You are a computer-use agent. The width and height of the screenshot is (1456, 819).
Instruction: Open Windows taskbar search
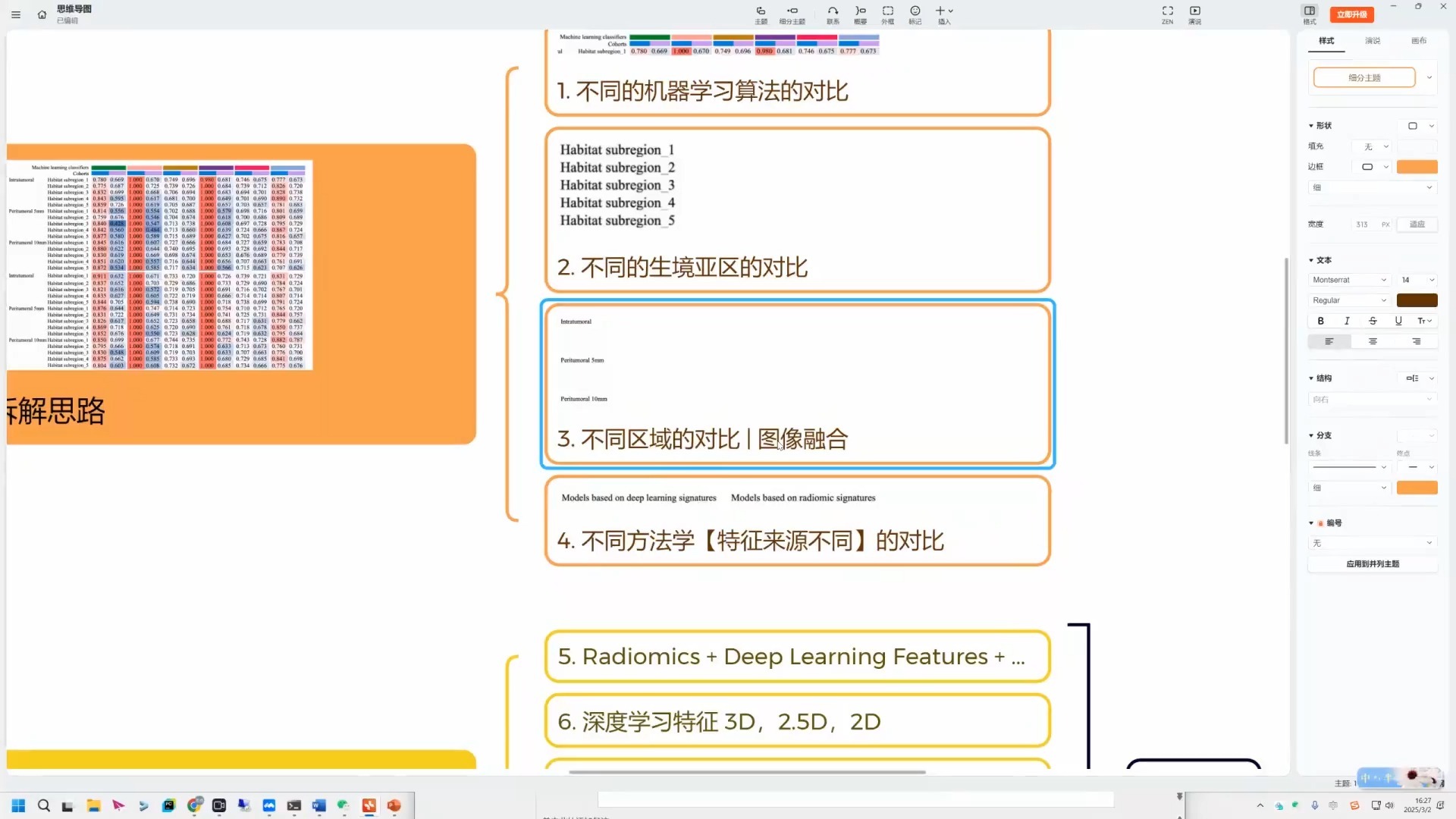point(43,805)
